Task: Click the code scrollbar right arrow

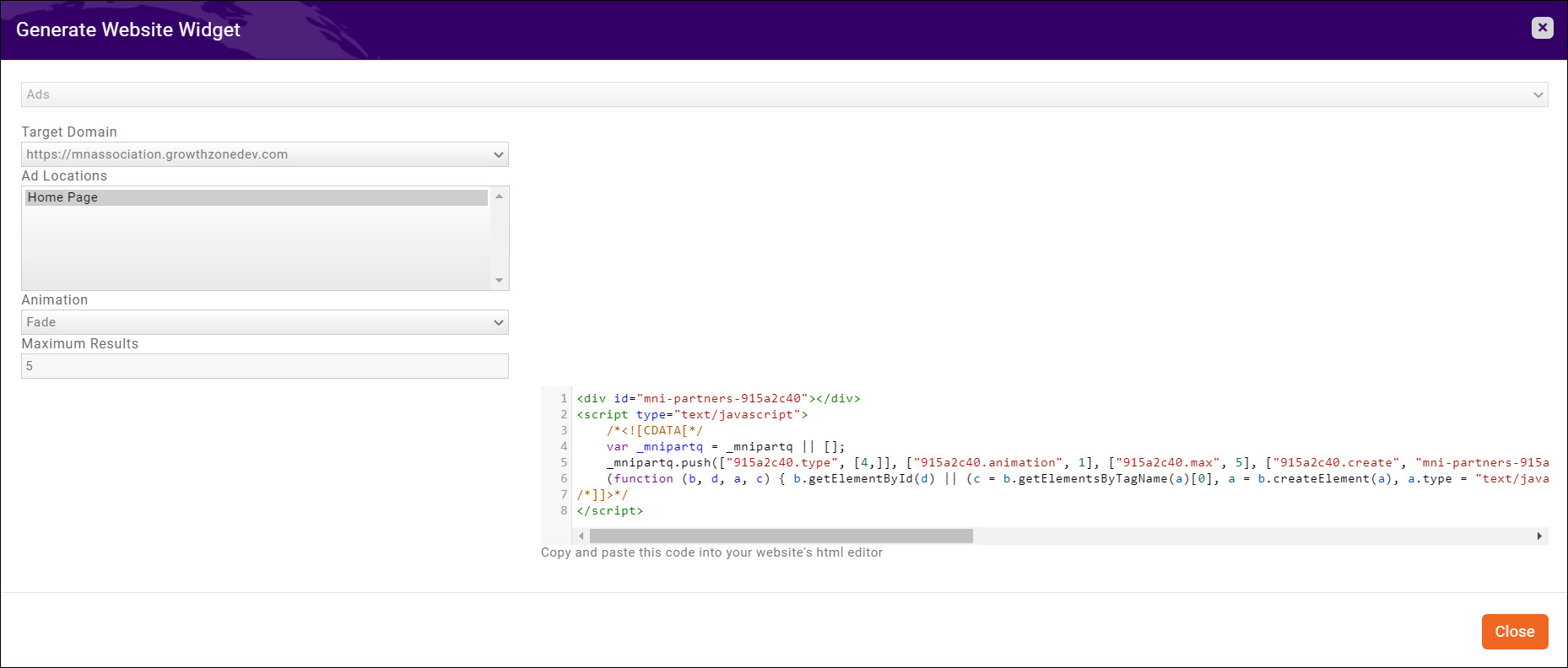Action: 1539,536
